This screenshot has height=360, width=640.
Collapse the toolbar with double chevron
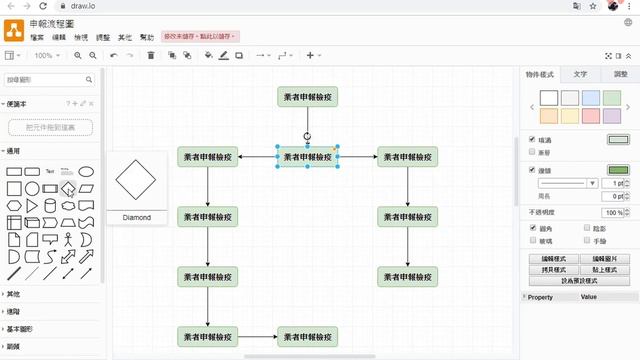pos(629,56)
